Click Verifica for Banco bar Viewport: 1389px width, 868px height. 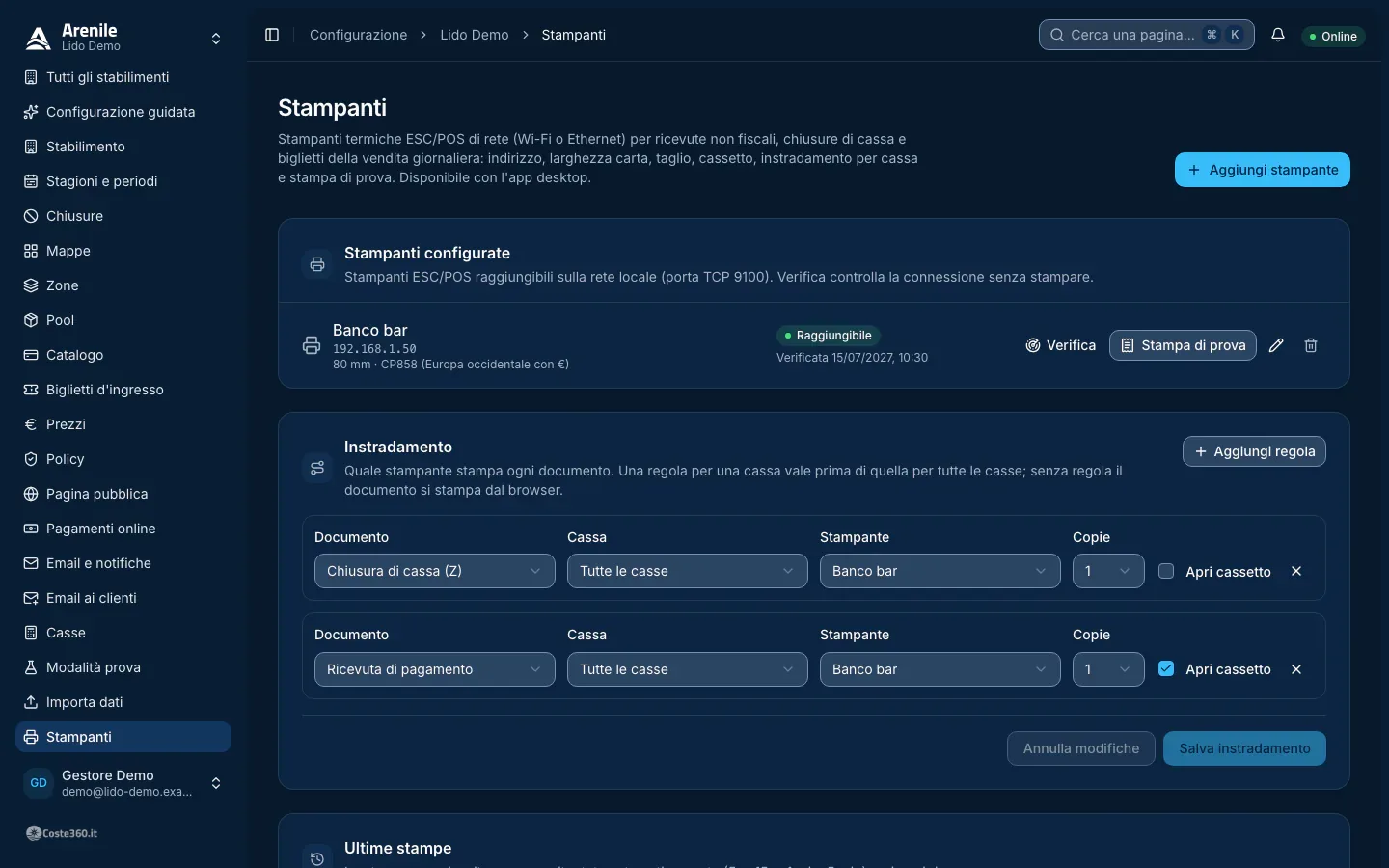[x=1061, y=345]
